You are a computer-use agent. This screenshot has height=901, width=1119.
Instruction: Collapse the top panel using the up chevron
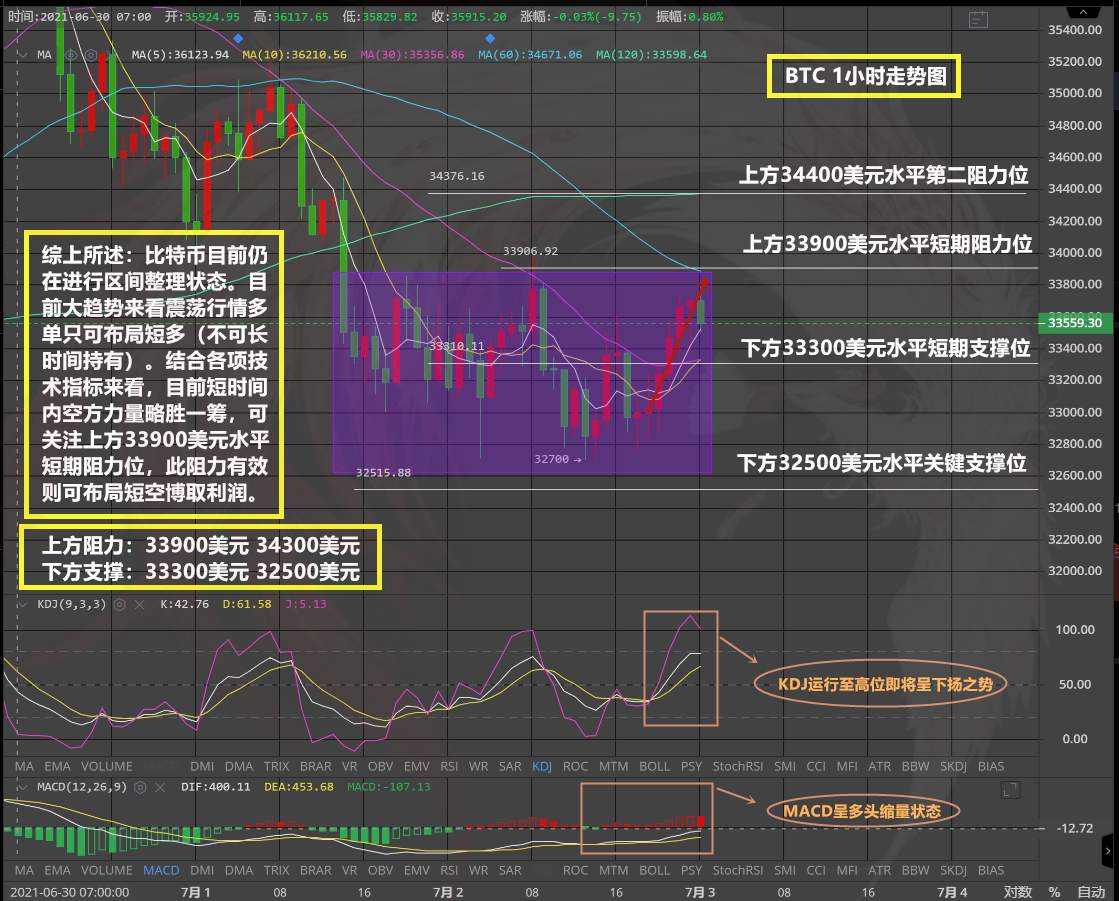pos(1083,12)
